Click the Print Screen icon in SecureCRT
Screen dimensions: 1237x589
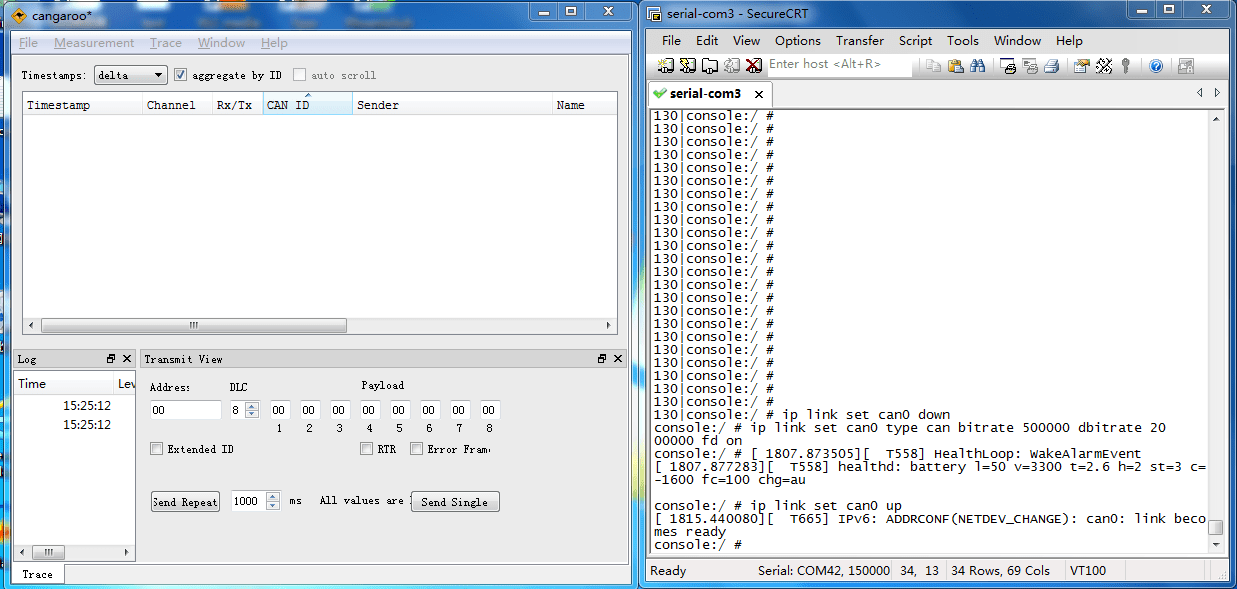[1008, 66]
